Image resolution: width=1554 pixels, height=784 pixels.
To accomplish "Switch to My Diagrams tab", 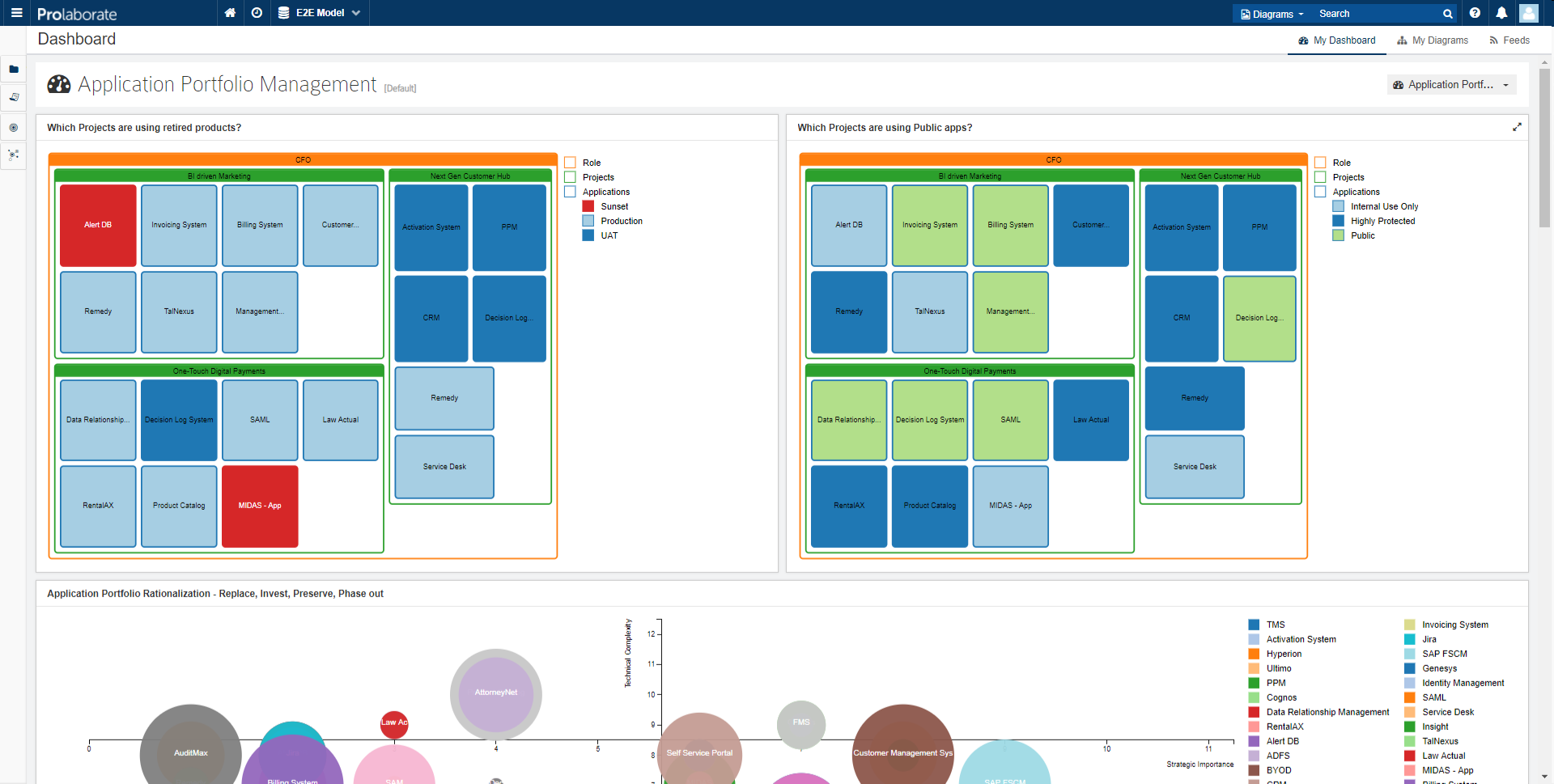I will [1433, 40].
